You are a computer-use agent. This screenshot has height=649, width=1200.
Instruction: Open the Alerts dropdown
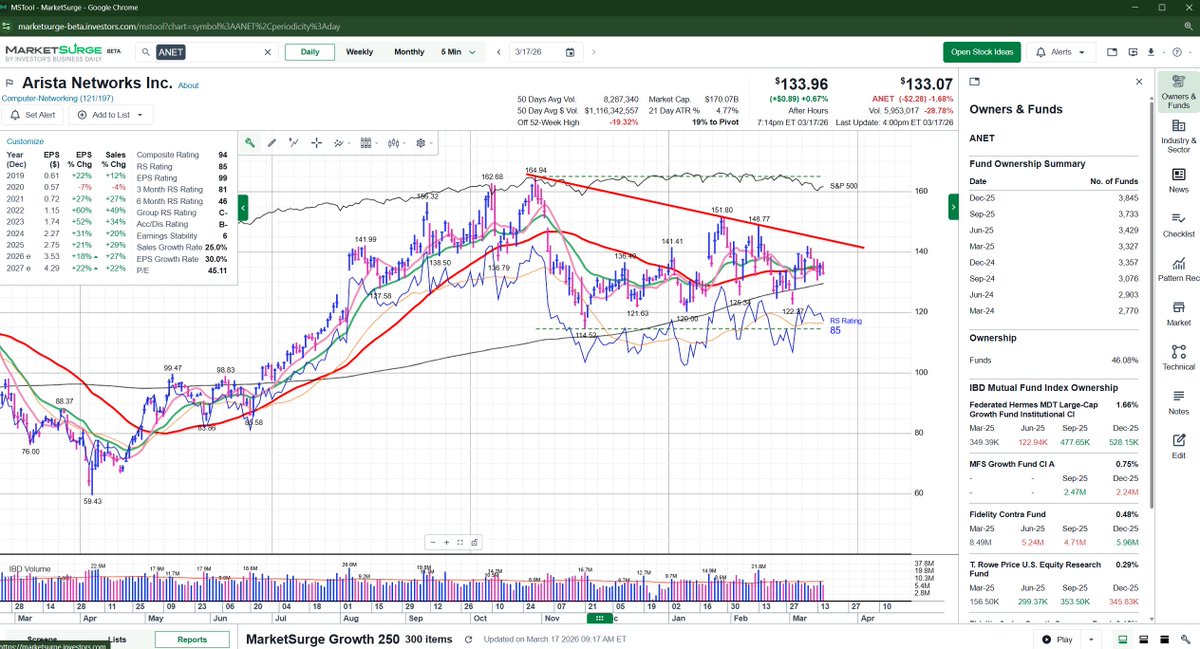(x=1063, y=52)
